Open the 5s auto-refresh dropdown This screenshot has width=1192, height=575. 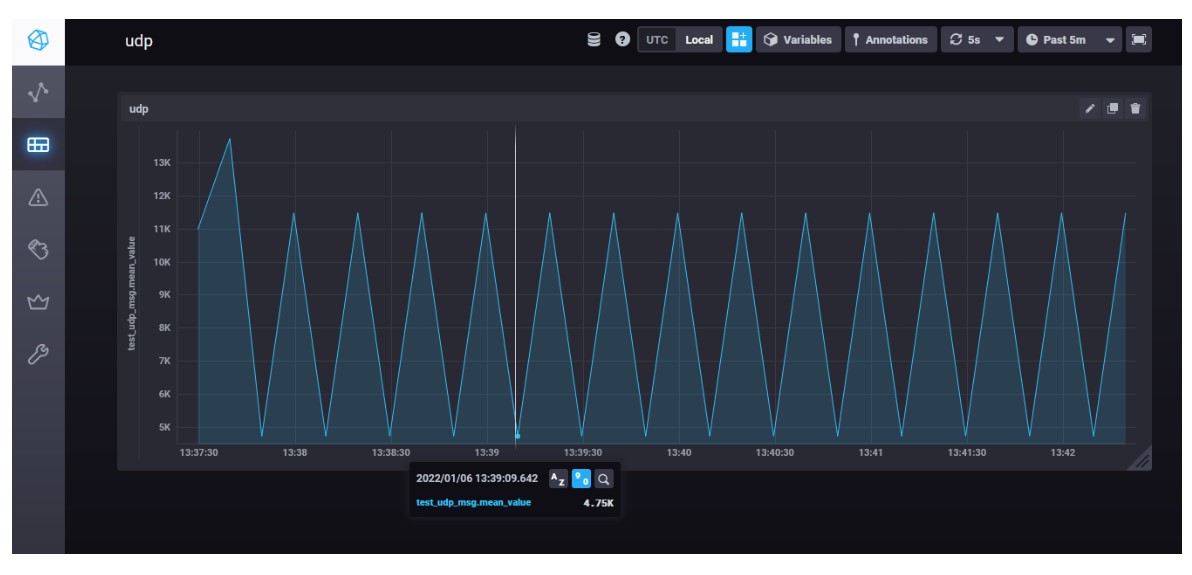pyautogui.click(x=977, y=40)
